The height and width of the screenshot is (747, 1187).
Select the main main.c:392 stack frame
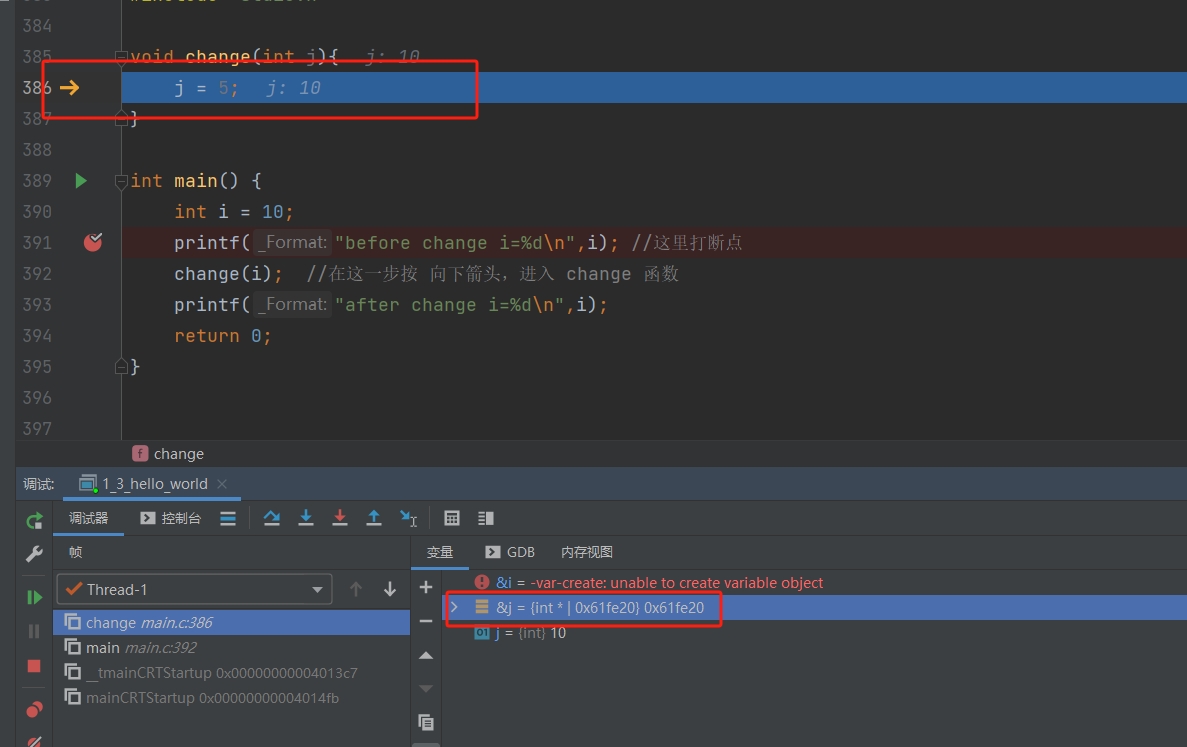click(147, 648)
